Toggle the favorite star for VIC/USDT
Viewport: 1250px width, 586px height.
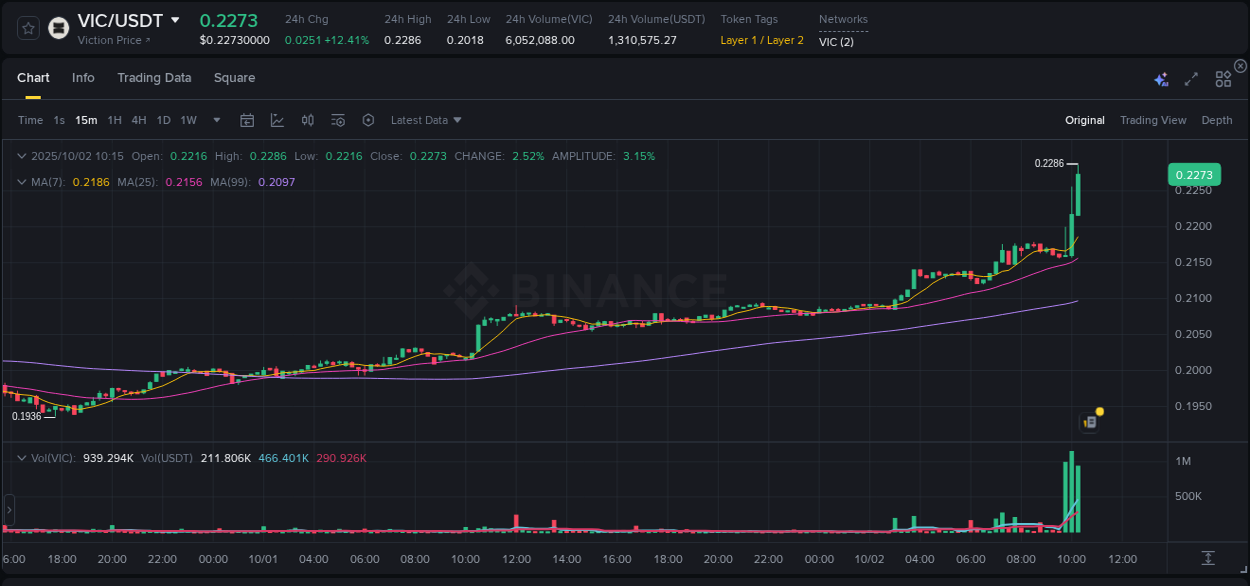[x=27, y=28]
